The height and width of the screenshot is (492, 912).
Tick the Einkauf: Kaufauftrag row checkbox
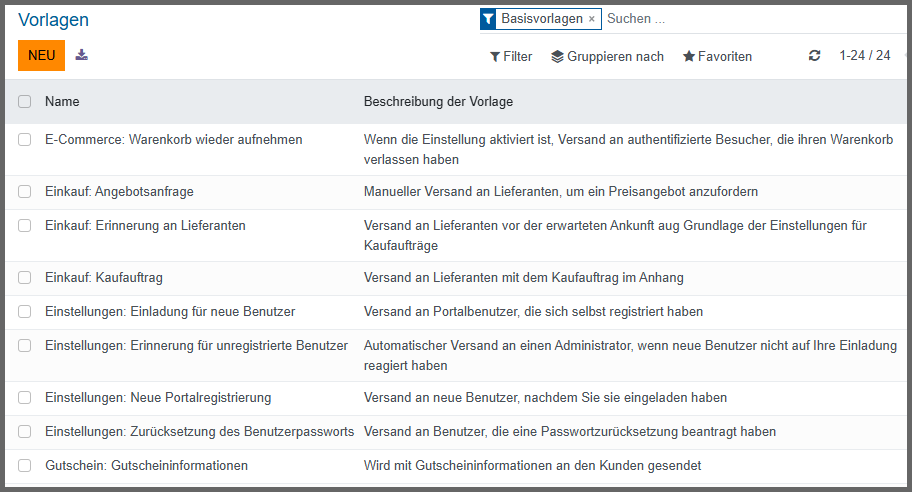coord(25,277)
